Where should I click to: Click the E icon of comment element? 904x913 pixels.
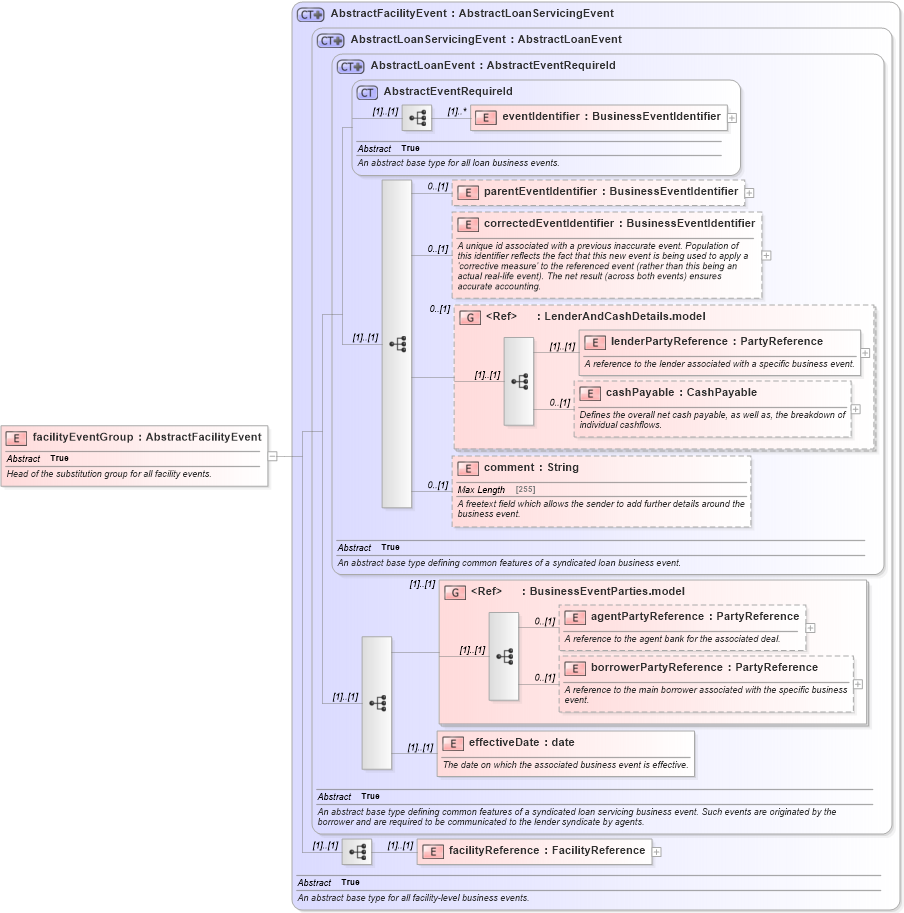466,468
